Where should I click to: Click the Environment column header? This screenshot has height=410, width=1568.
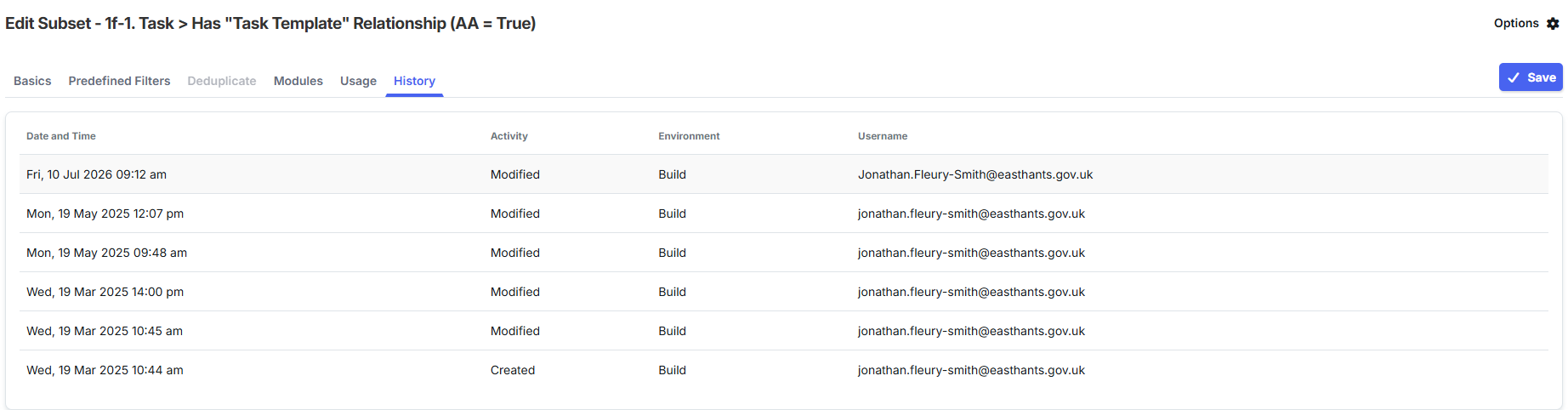(x=689, y=136)
